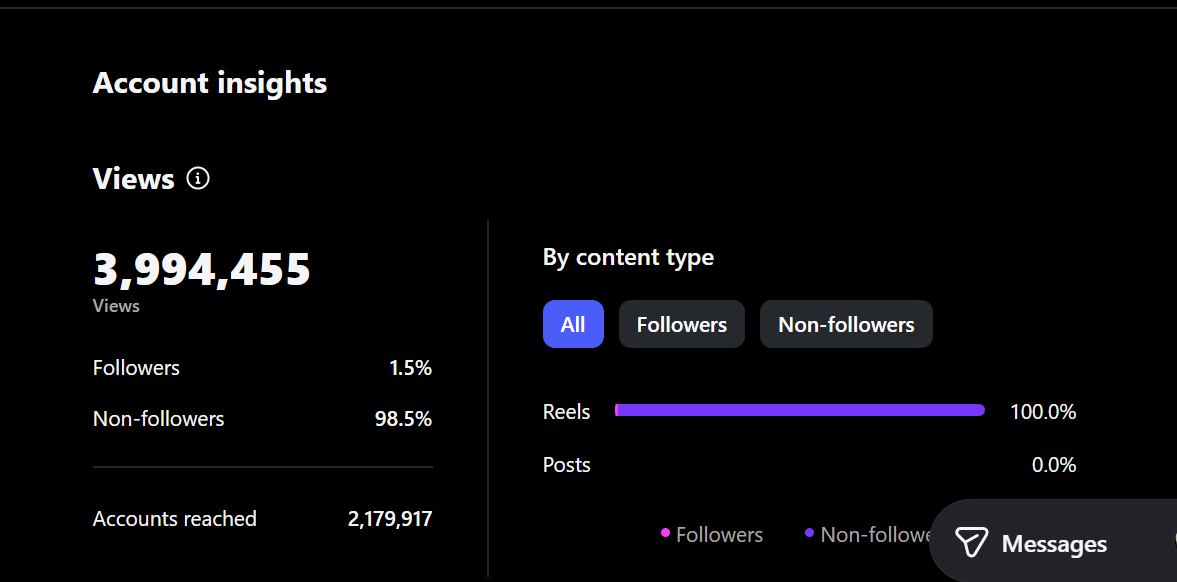The width and height of the screenshot is (1177, 582).
Task: Click the 3,994,455 total views number
Action: click(202, 270)
